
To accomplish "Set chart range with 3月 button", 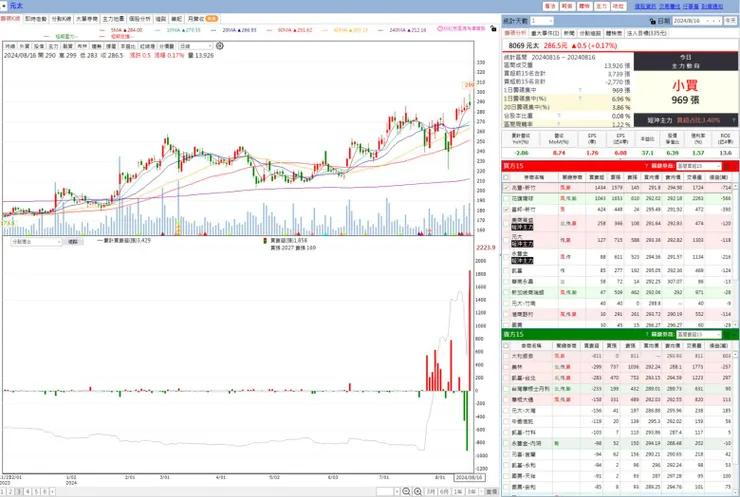I will (x=430, y=492).
